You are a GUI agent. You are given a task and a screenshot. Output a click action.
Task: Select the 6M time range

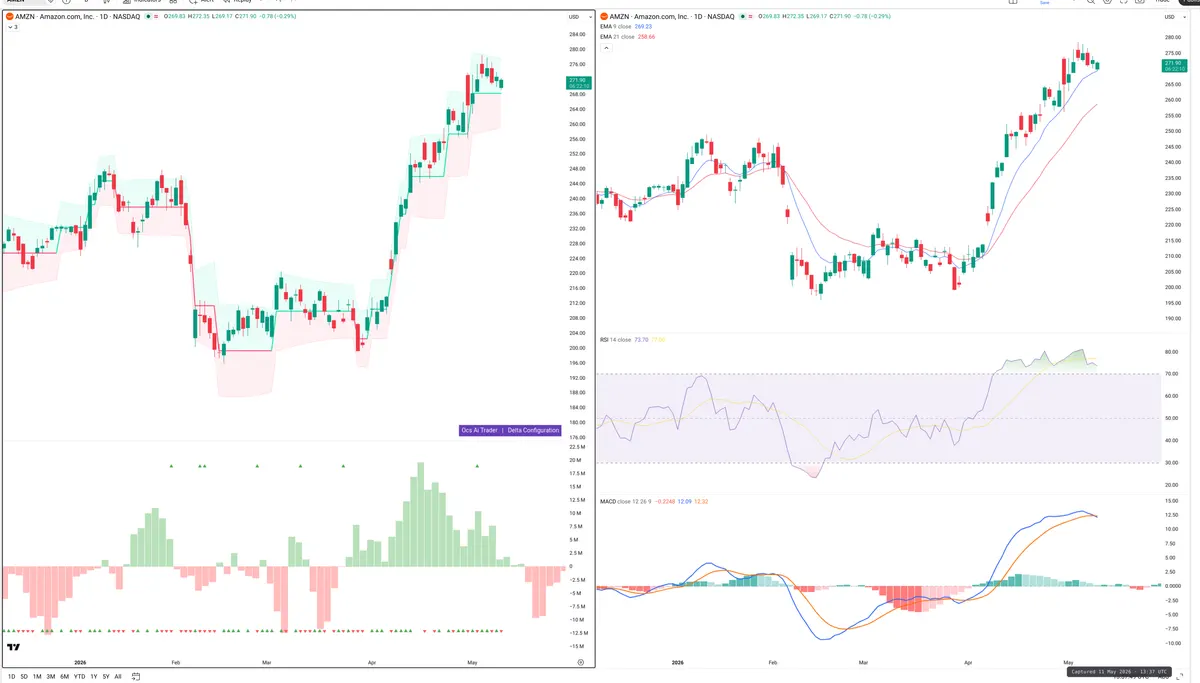click(x=64, y=677)
